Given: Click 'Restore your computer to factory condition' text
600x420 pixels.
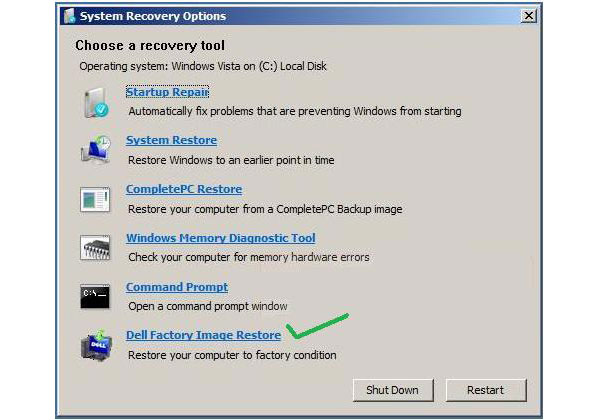Looking at the screenshot, I should [232, 355].
